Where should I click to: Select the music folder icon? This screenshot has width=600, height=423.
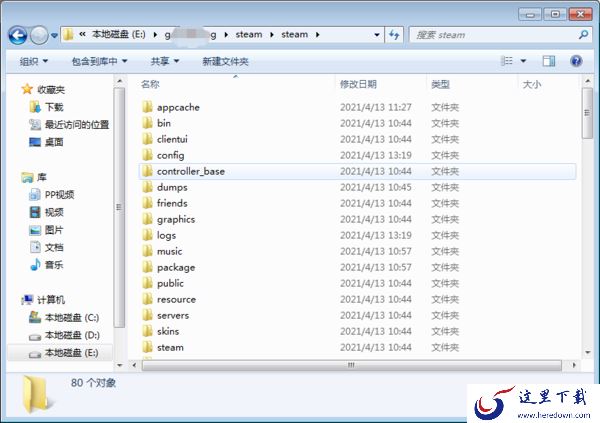coord(147,251)
